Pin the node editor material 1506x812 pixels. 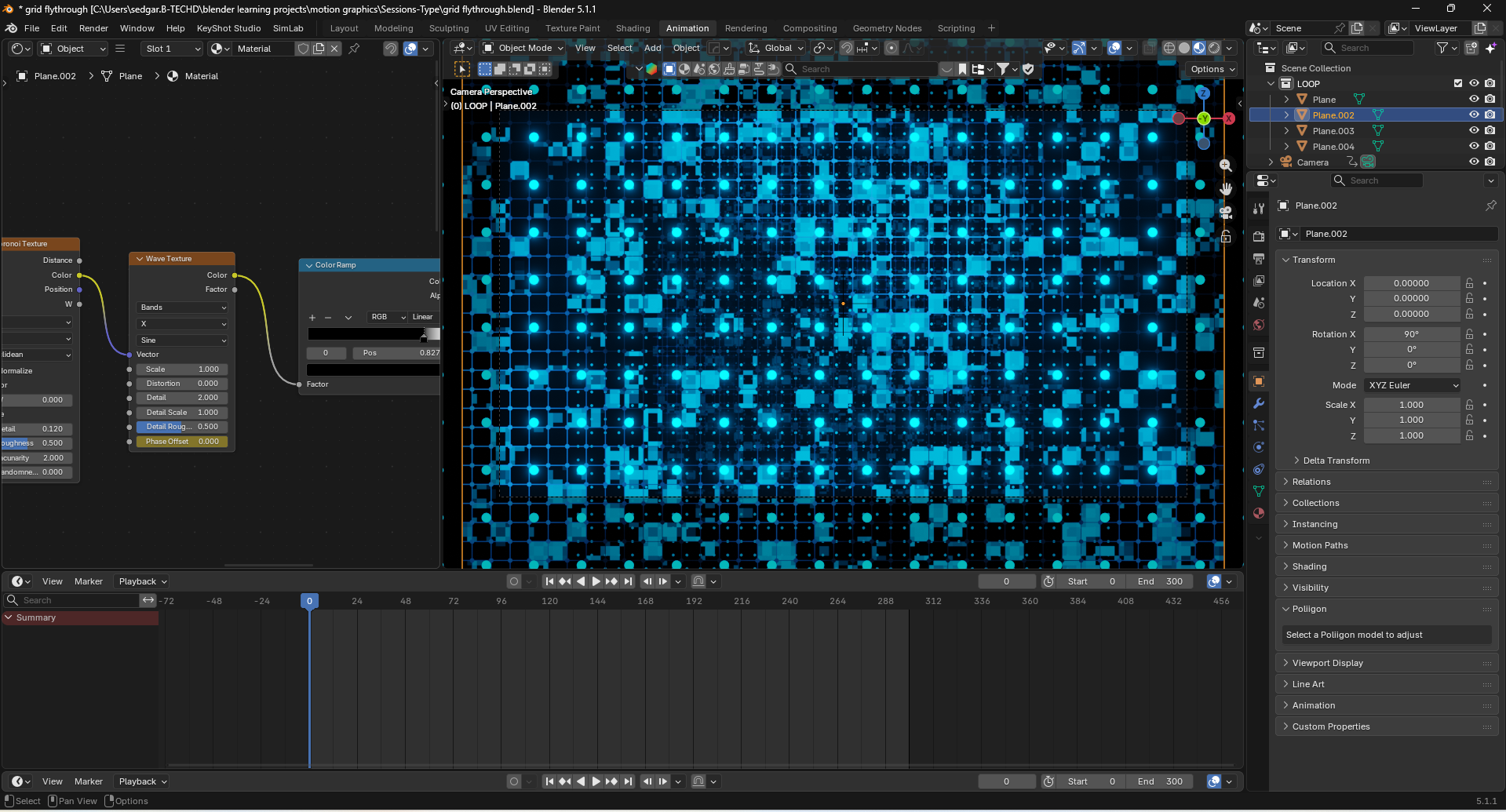354,49
